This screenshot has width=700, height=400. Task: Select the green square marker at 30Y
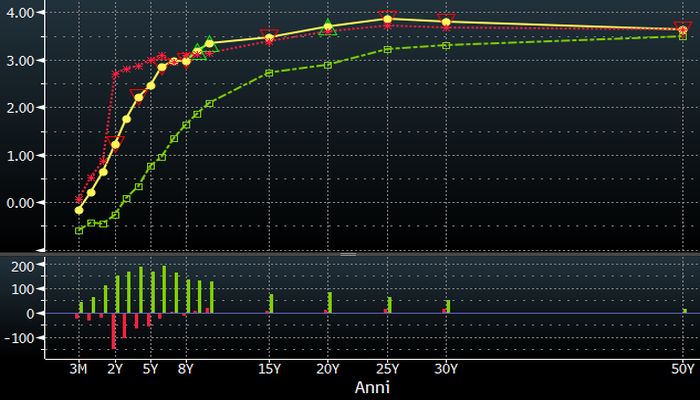[446, 45]
